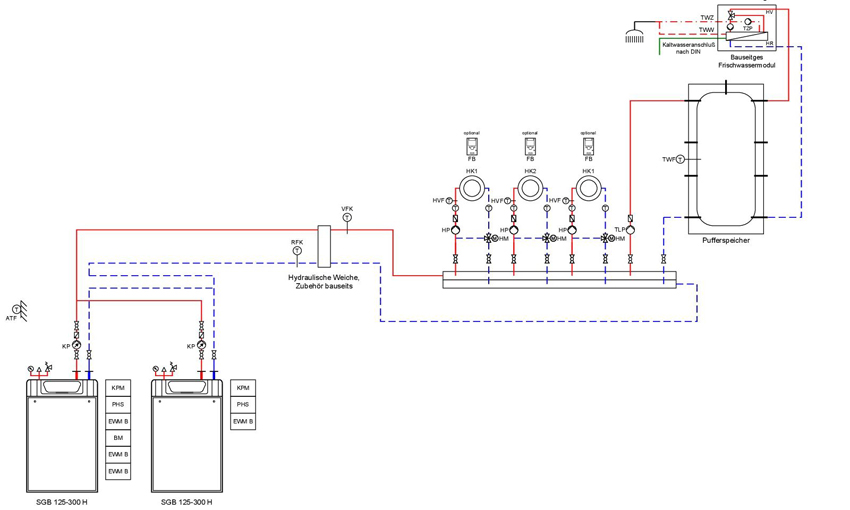
Task: Click the KP pump of right boiler
Action: [202, 345]
